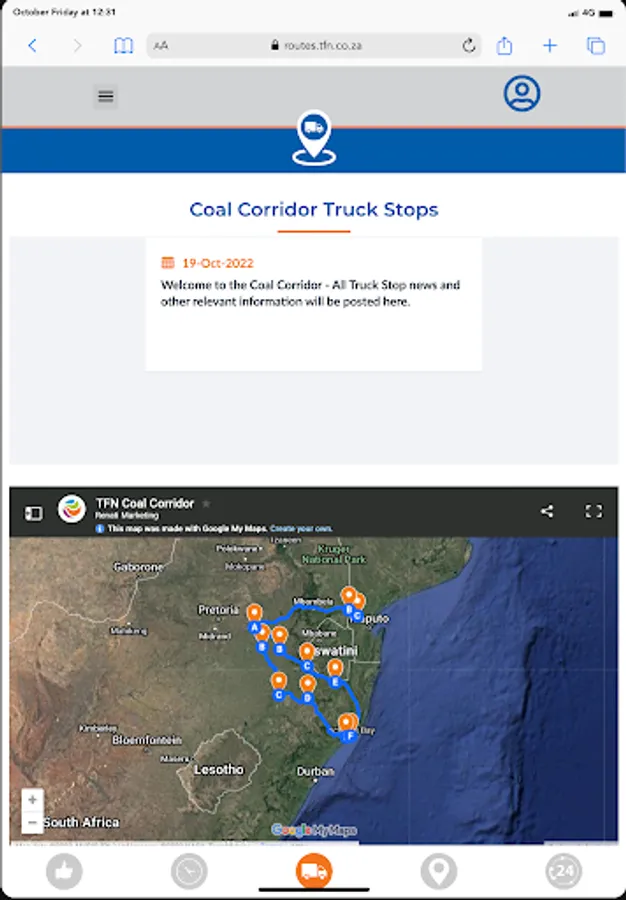Open the clock tab in bottom bar
Image resolution: width=626 pixels, height=900 pixels.
(189, 871)
